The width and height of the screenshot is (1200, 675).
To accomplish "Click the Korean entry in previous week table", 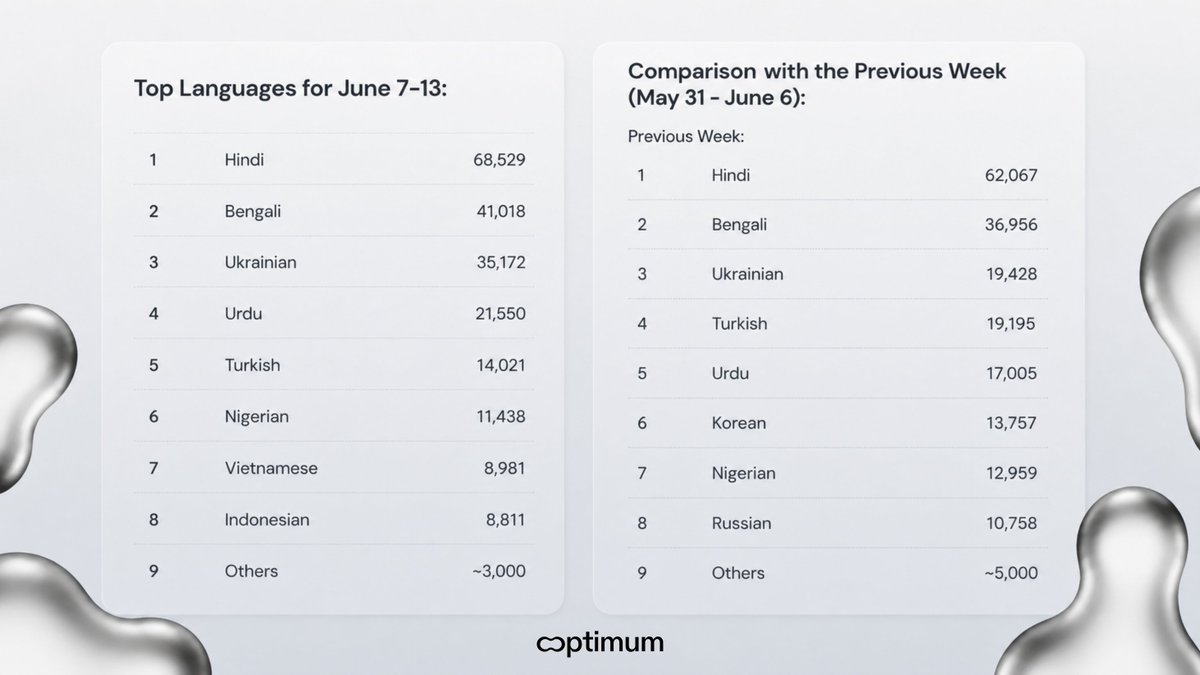I will (739, 423).
